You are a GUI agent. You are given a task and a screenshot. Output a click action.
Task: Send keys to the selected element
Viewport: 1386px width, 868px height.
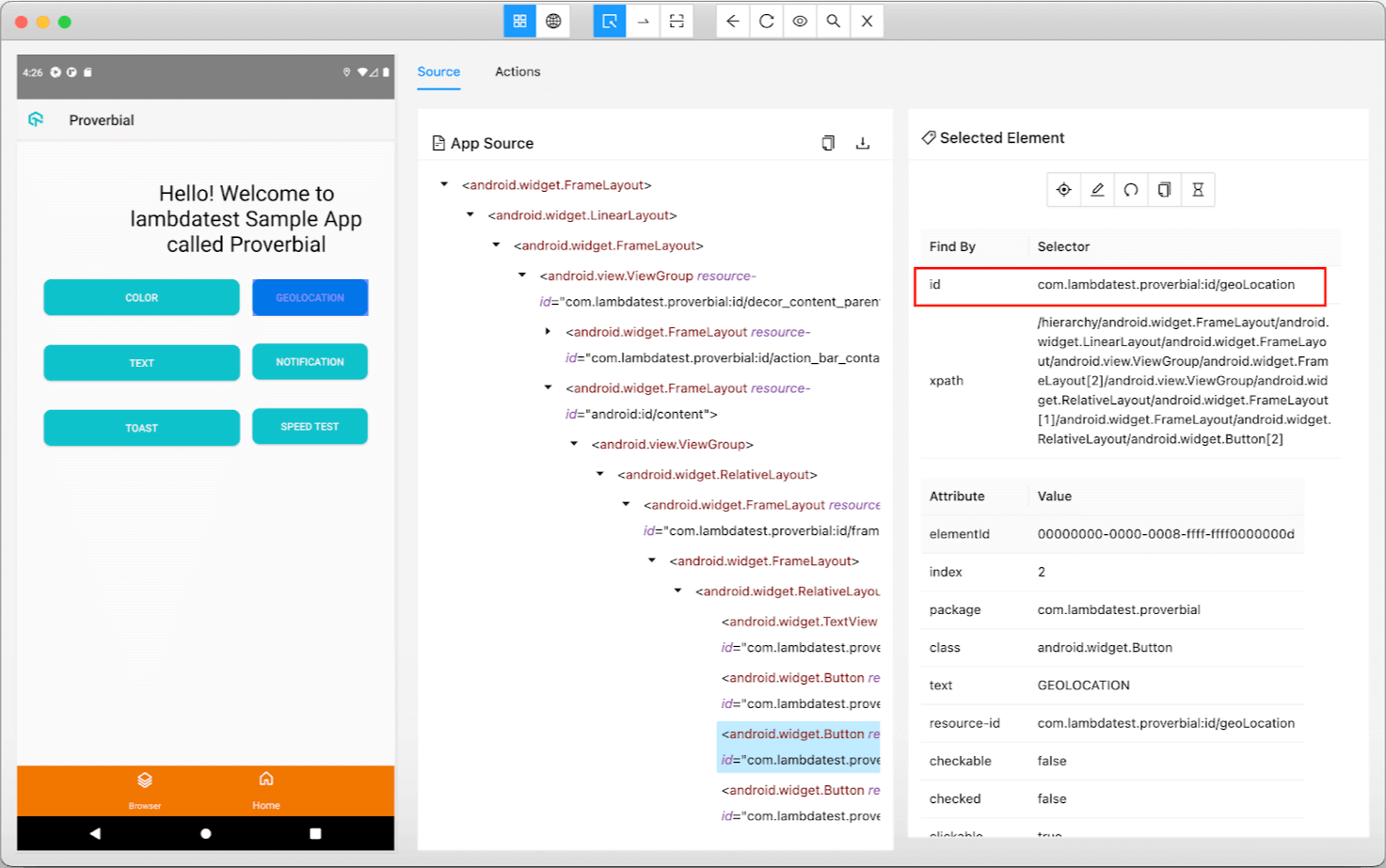(x=1097, y=189)
